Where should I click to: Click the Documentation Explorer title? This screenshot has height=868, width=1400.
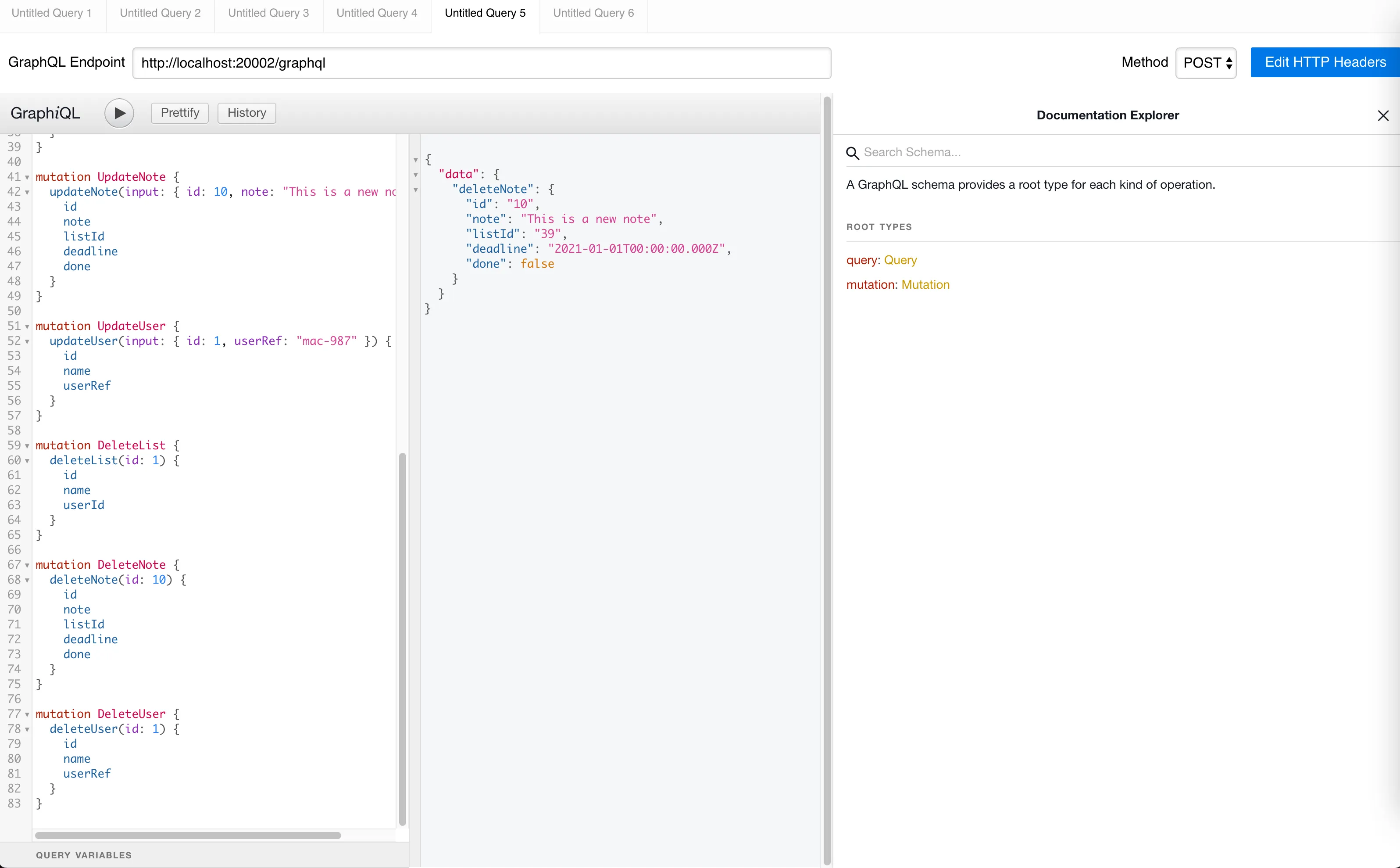click(1107, 115)
